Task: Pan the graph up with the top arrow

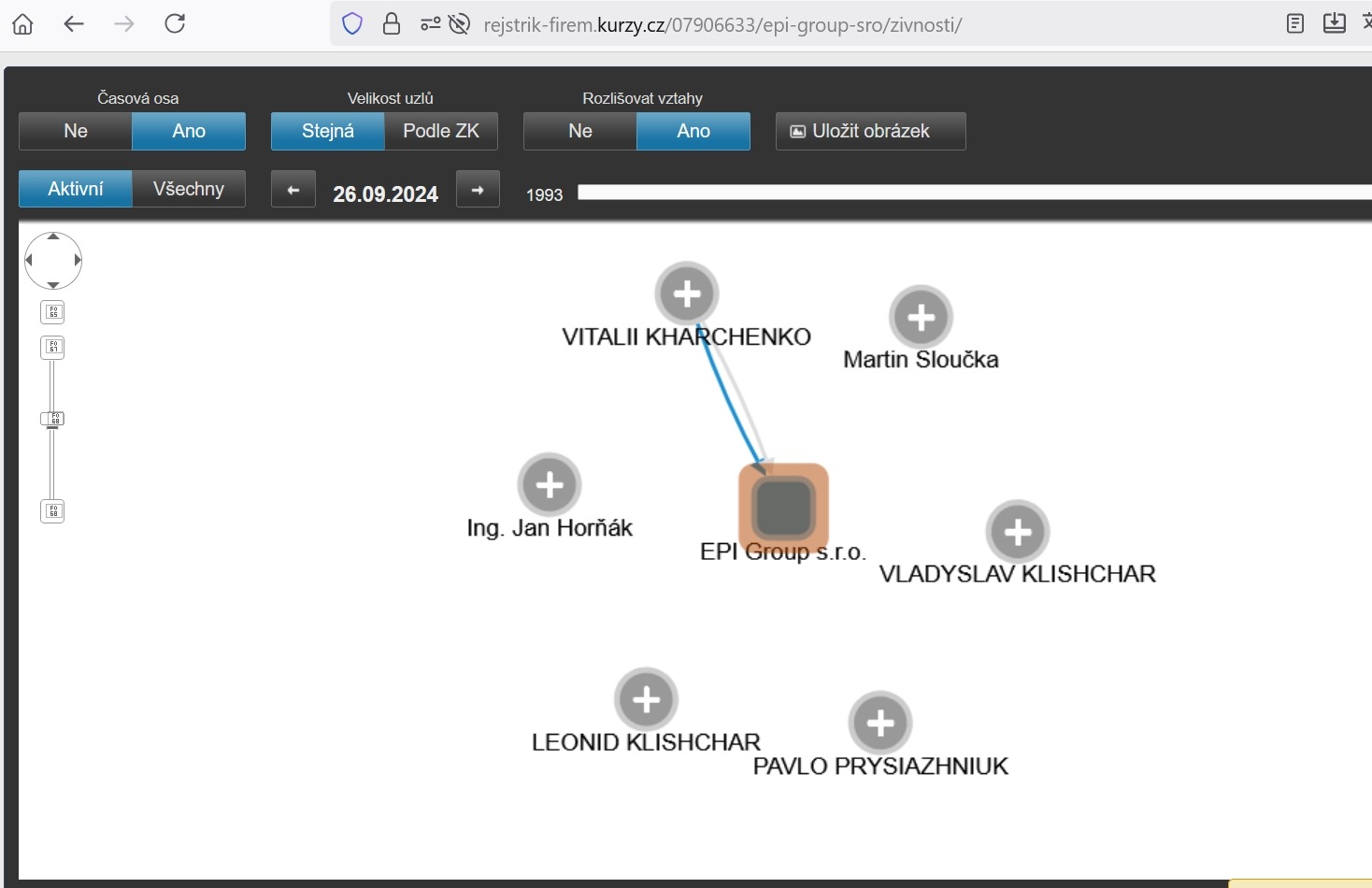Action: point(53,237)
